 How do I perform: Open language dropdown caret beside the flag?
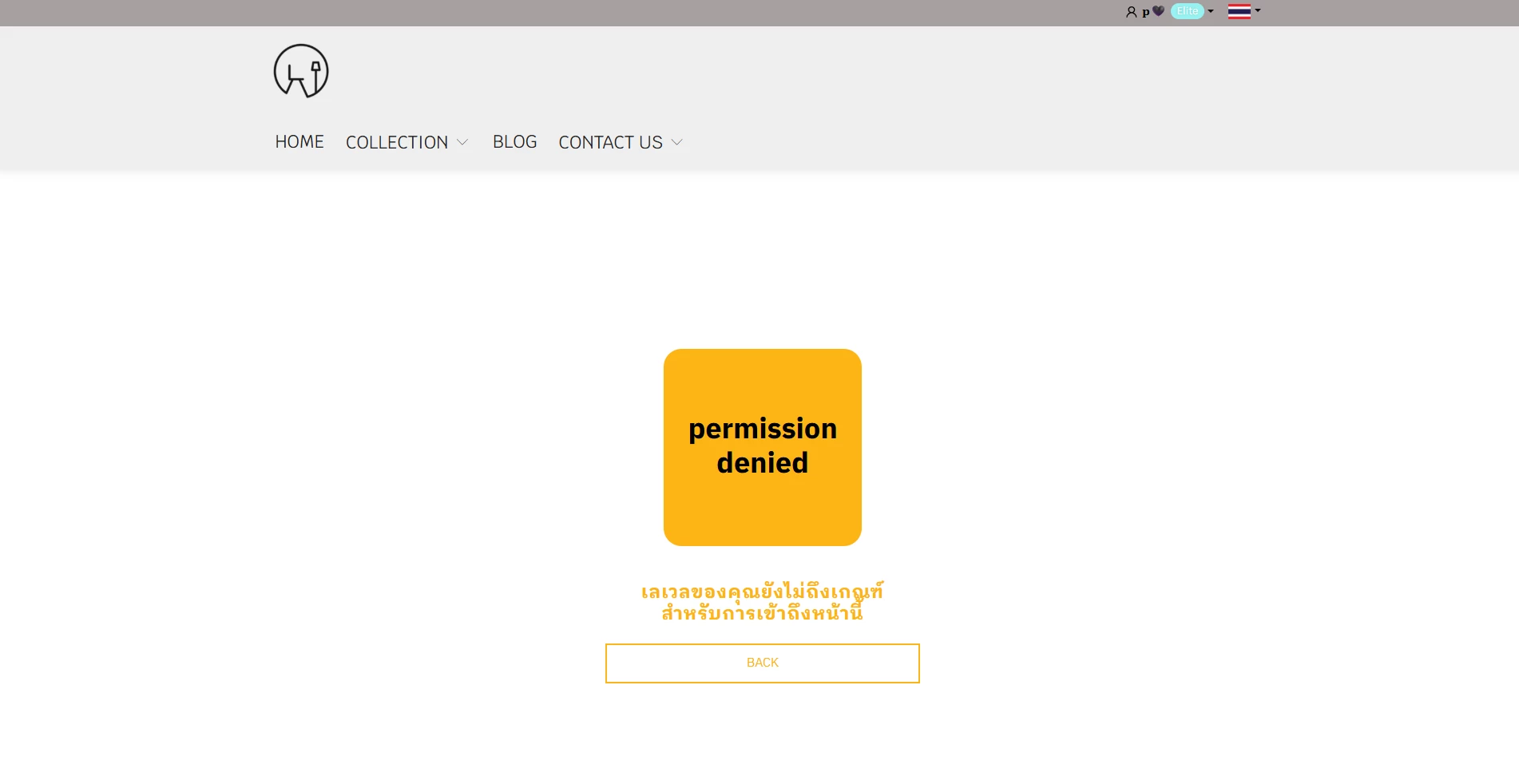pos(1258,10)
